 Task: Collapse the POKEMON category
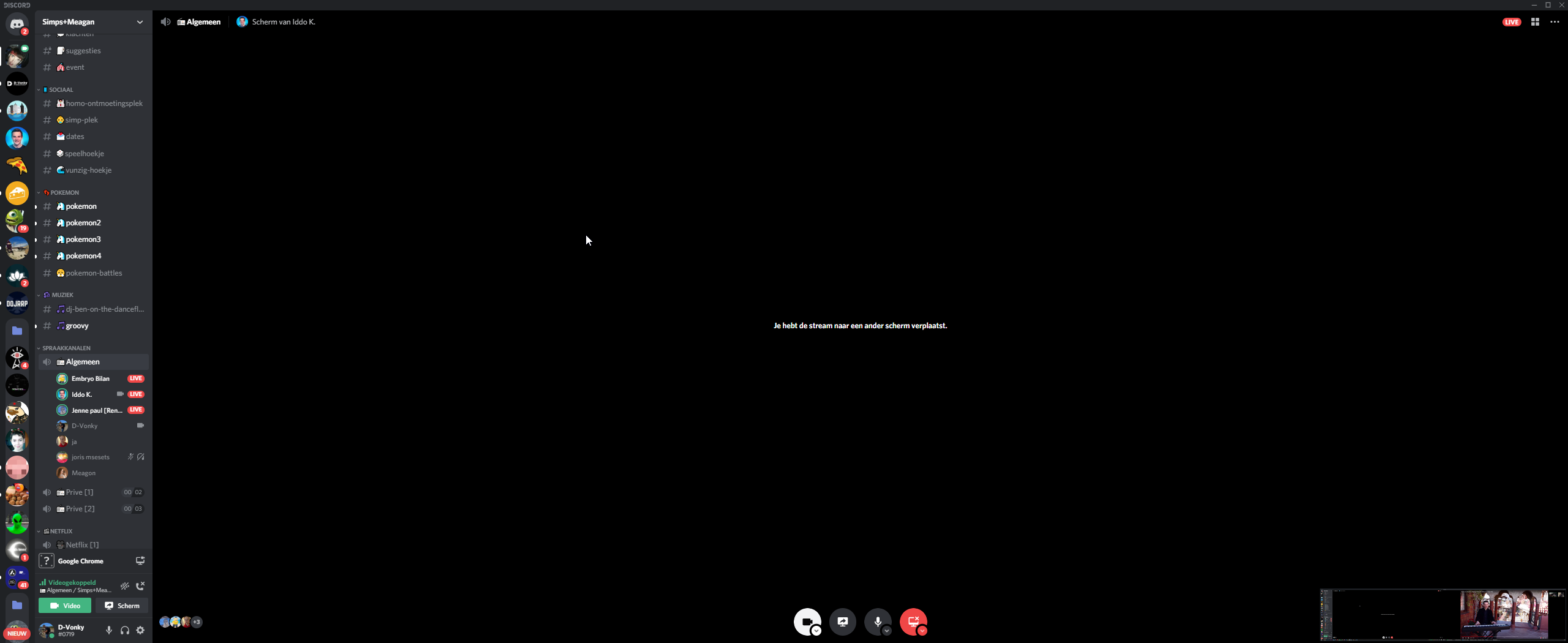pyautogui.click(x=64, y=192)
